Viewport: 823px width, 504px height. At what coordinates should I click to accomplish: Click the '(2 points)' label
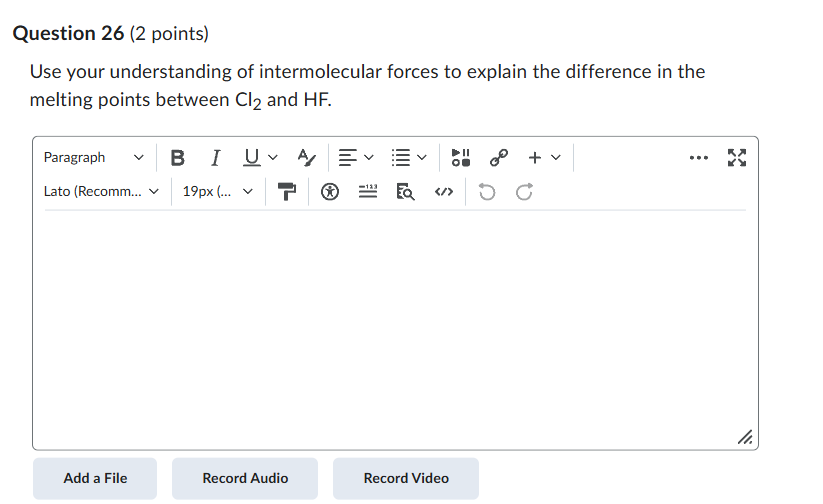pos(169,33)
